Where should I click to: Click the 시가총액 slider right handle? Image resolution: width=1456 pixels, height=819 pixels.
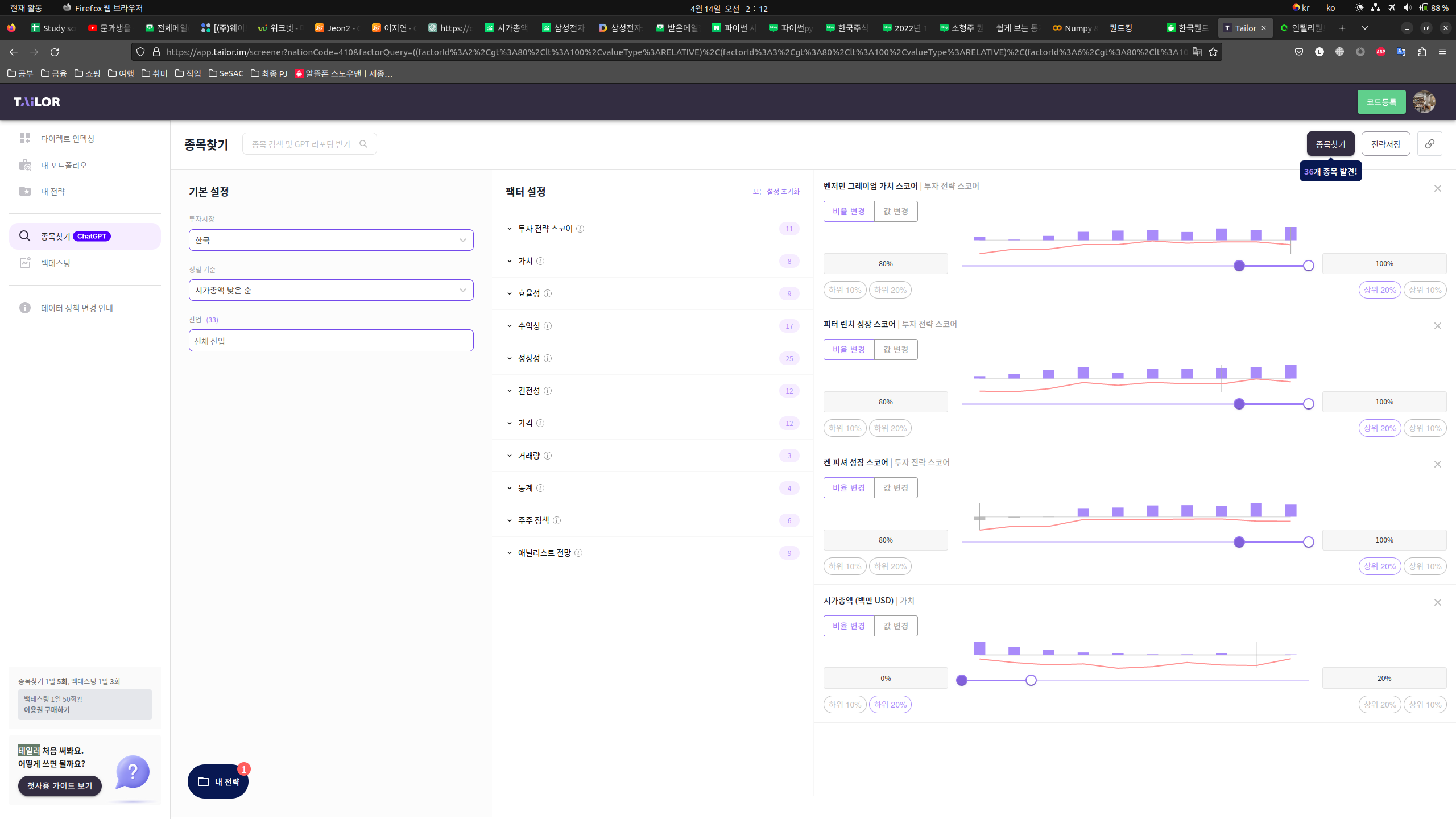pos(1031,680)
